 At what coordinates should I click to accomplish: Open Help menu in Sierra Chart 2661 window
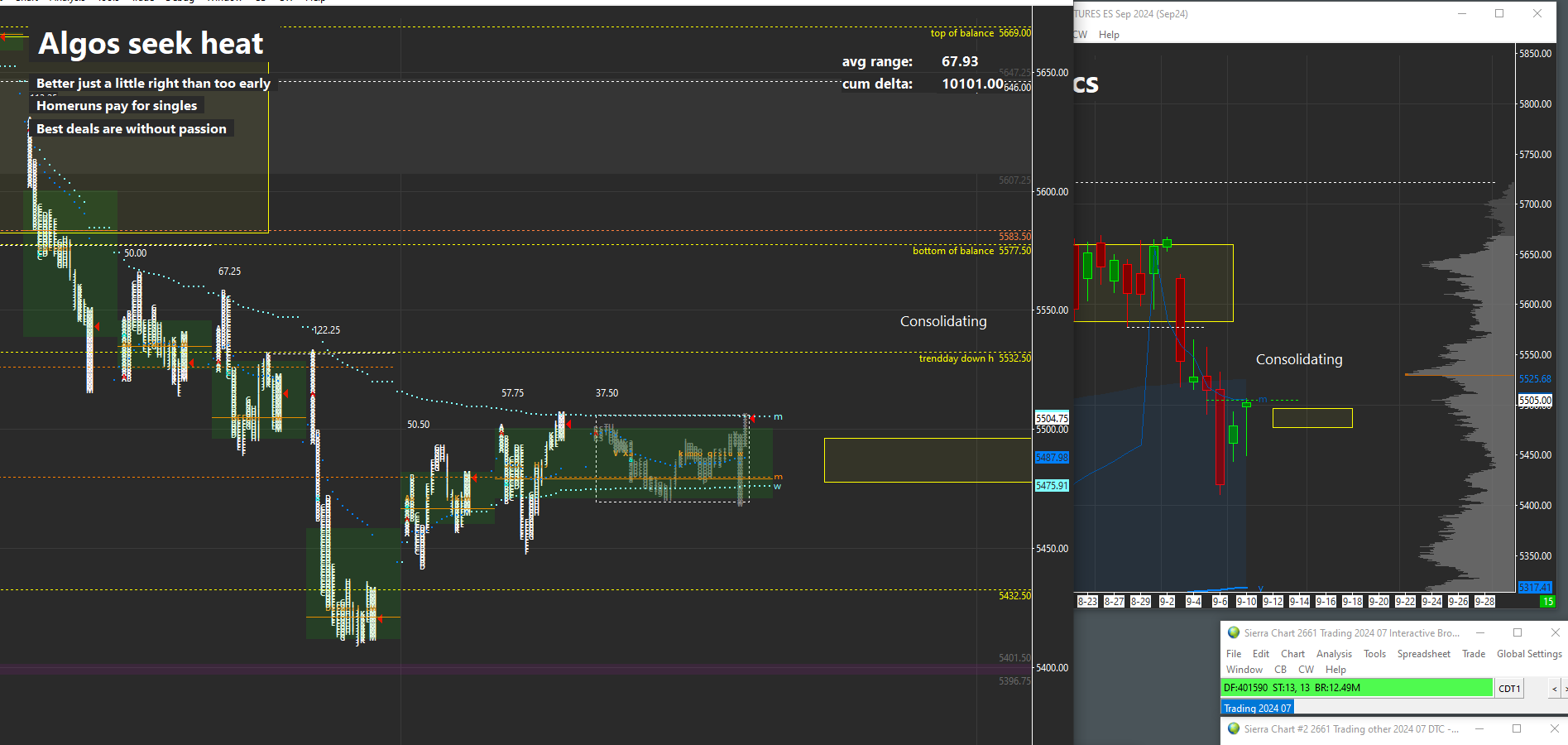tap(1336, 670)
